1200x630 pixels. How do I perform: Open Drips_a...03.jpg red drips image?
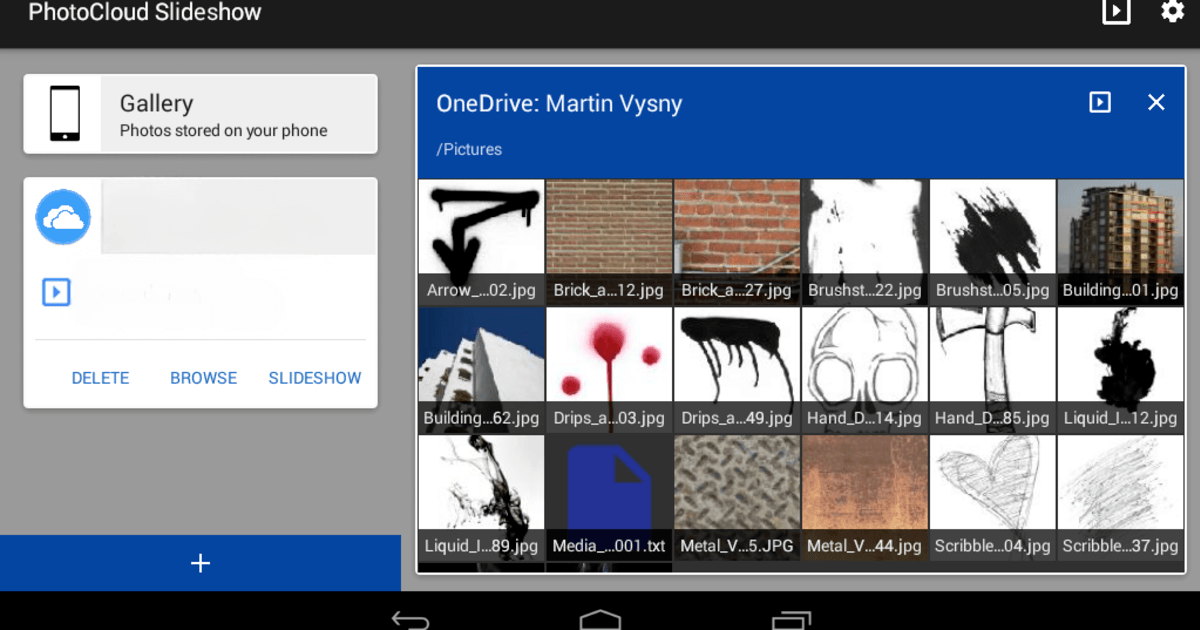point(609,370)
